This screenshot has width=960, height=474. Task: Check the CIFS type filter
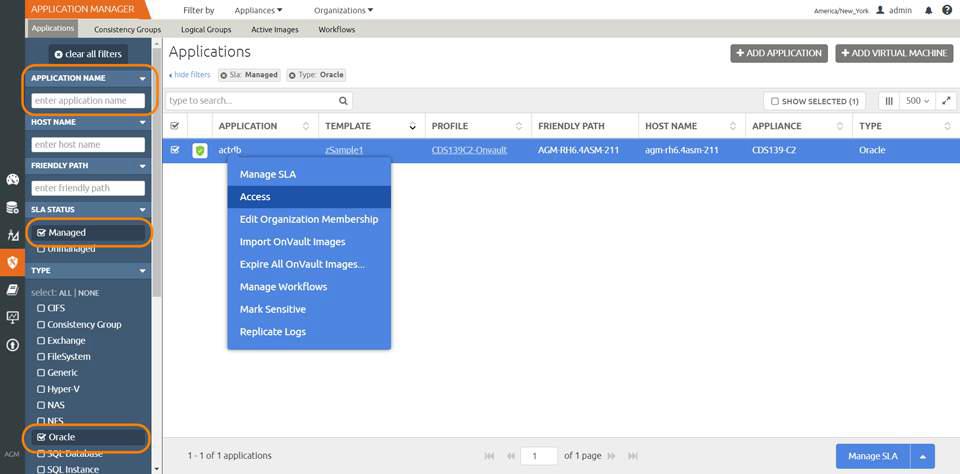pyautogui.click(x=41, y=308)
